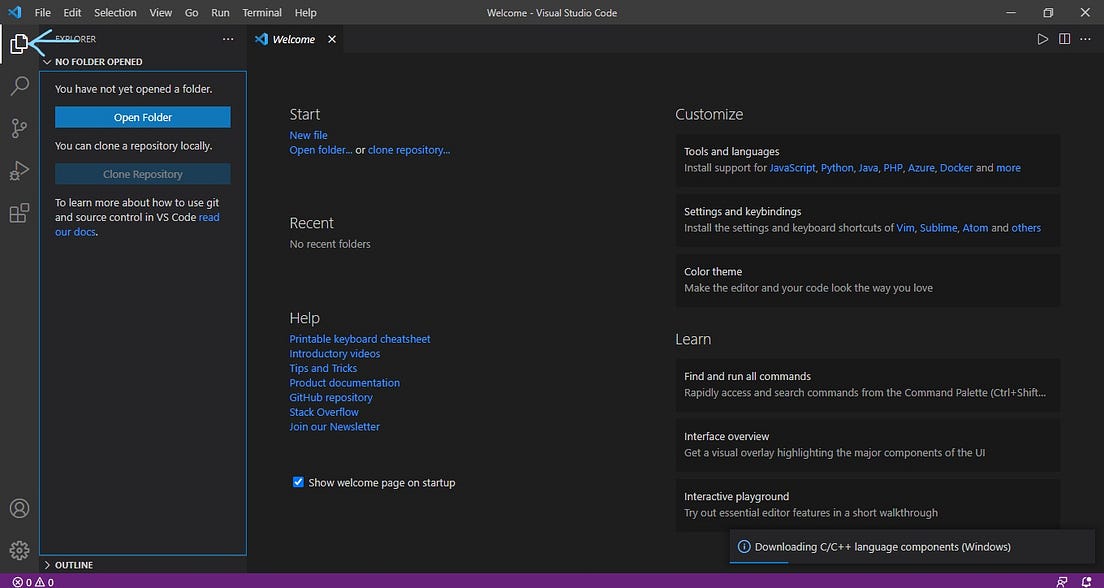Open the Terminal menu
Screen dimensions: 1104x588
262,13
